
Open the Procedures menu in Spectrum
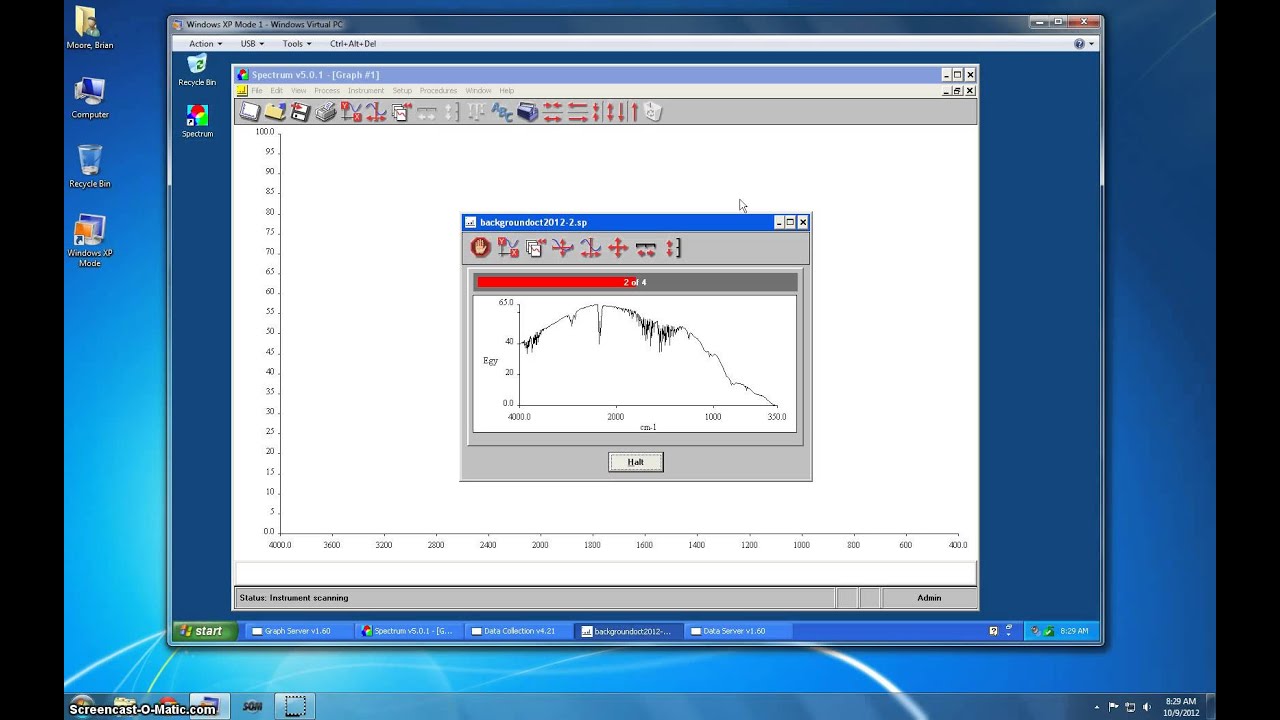(x=438, y=91)
